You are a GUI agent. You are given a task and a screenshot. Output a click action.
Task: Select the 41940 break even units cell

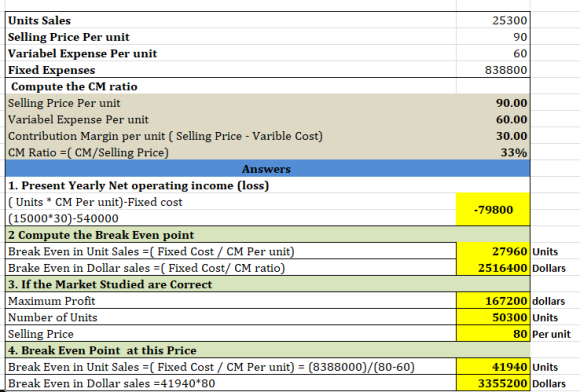(493, 366)
